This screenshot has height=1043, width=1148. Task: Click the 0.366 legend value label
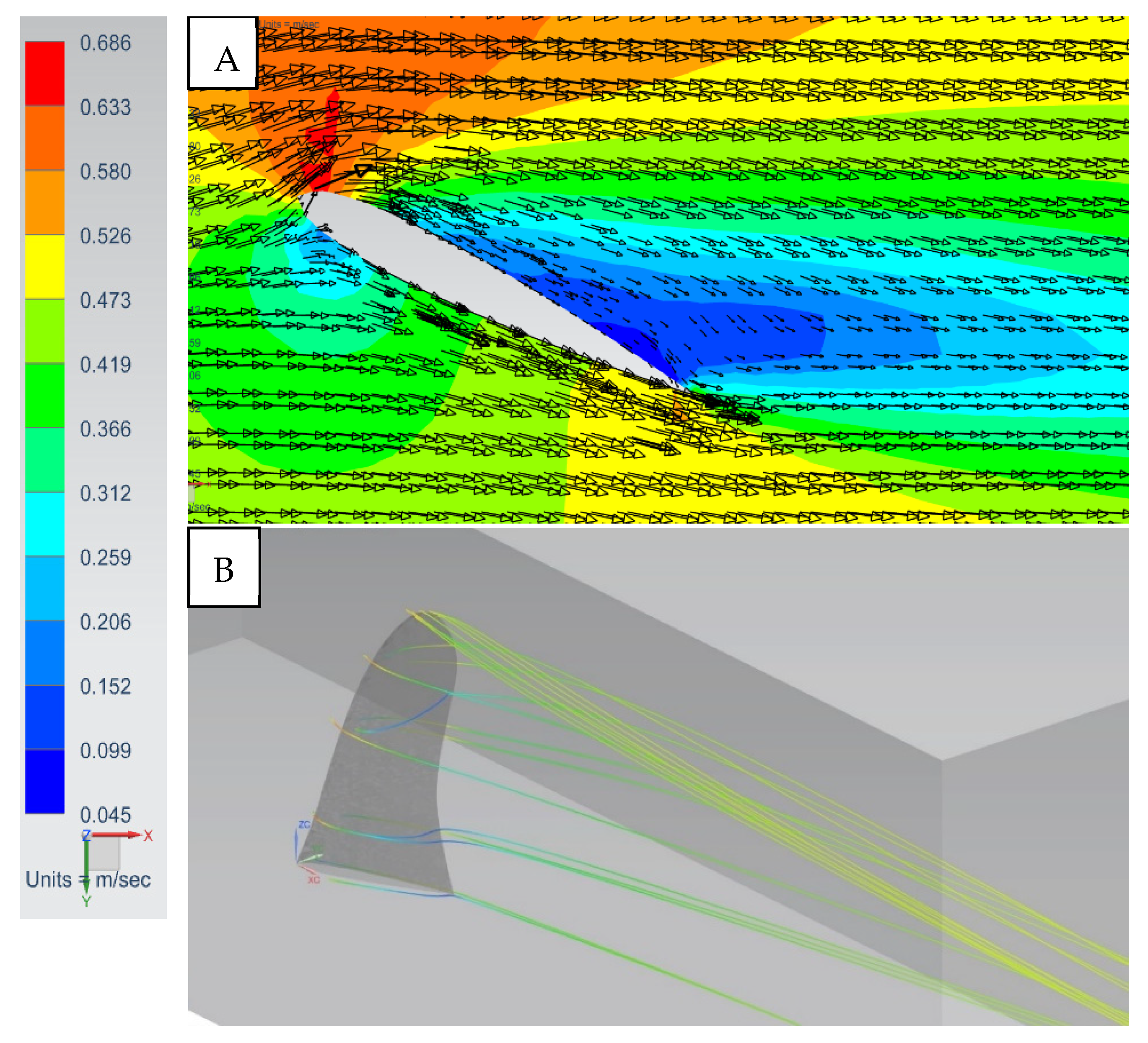[x=105, y=429]
